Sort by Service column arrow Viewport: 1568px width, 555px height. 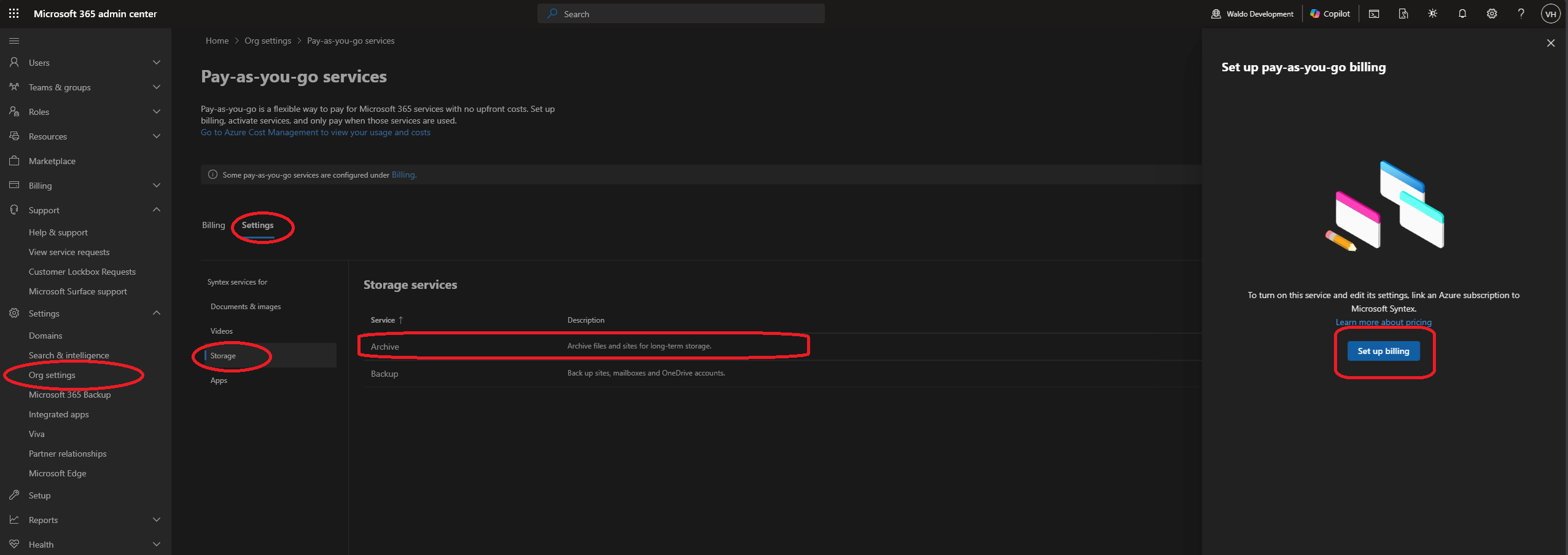[400, 320]
